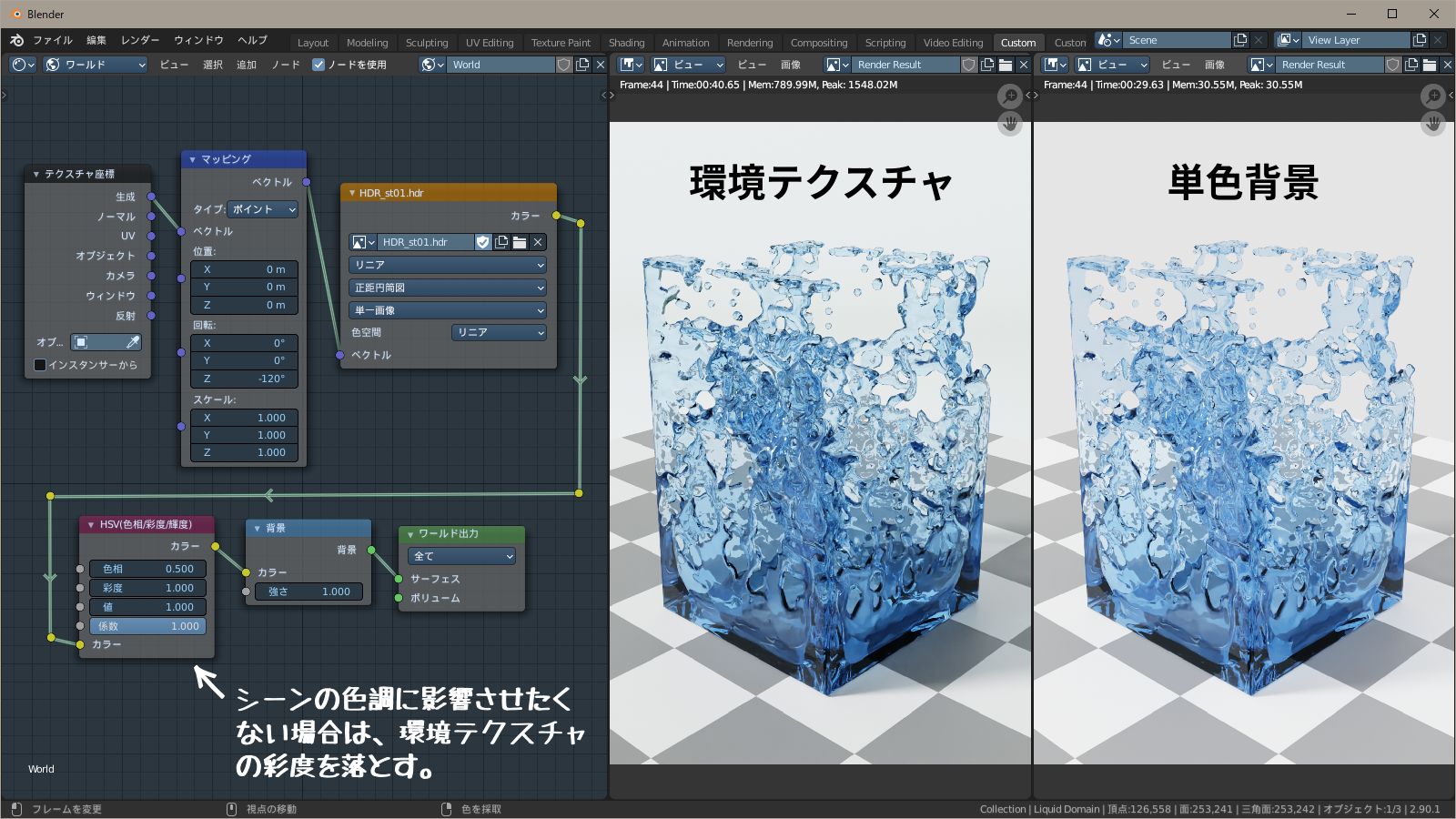Open 全て target dropdown in World Output
1456x819 pixels.
coord(462,556)
